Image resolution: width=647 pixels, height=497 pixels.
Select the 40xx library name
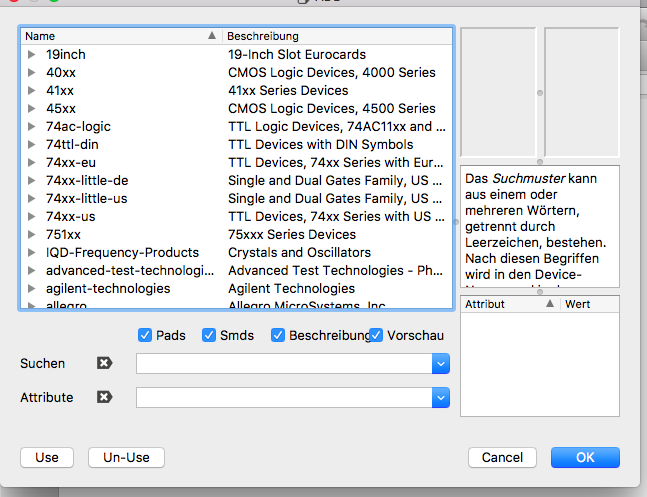pos(61,73)
